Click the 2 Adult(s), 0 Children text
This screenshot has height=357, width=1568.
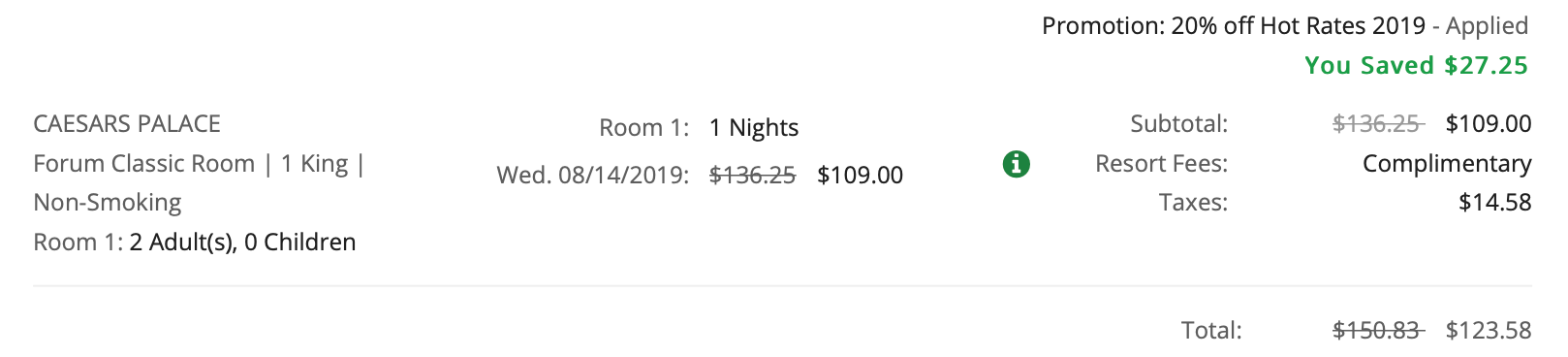[x=242, y=243]
